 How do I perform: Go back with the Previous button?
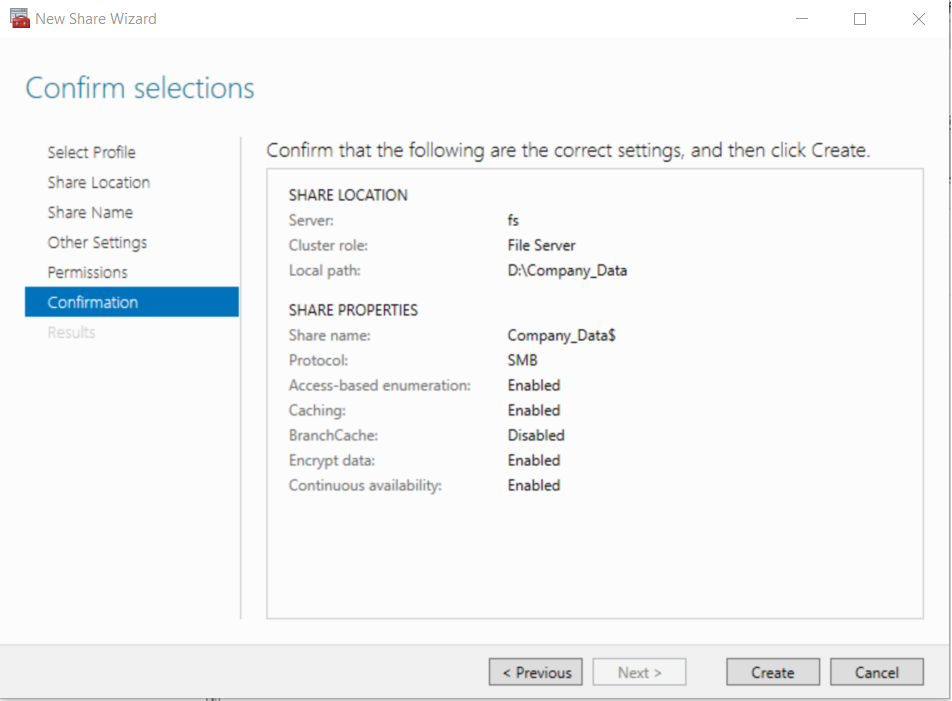click(x=536, y=672)
